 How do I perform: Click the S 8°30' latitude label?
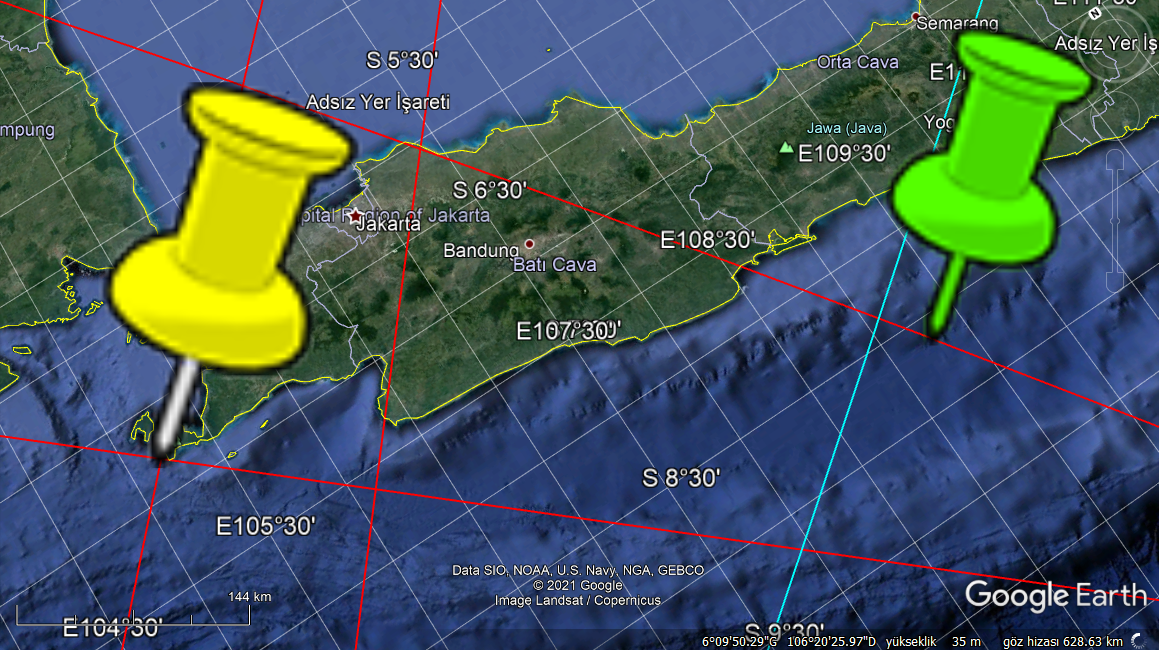[680, 478]
